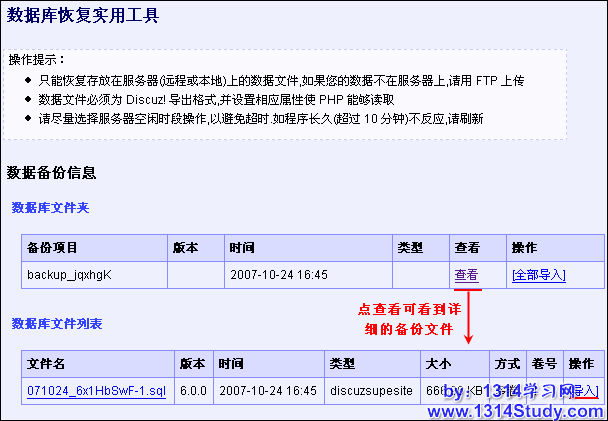Click the 数据库恢复实用工具 page title
The height and width of the screenshot is (421, 608).
[x=82, y=16]
